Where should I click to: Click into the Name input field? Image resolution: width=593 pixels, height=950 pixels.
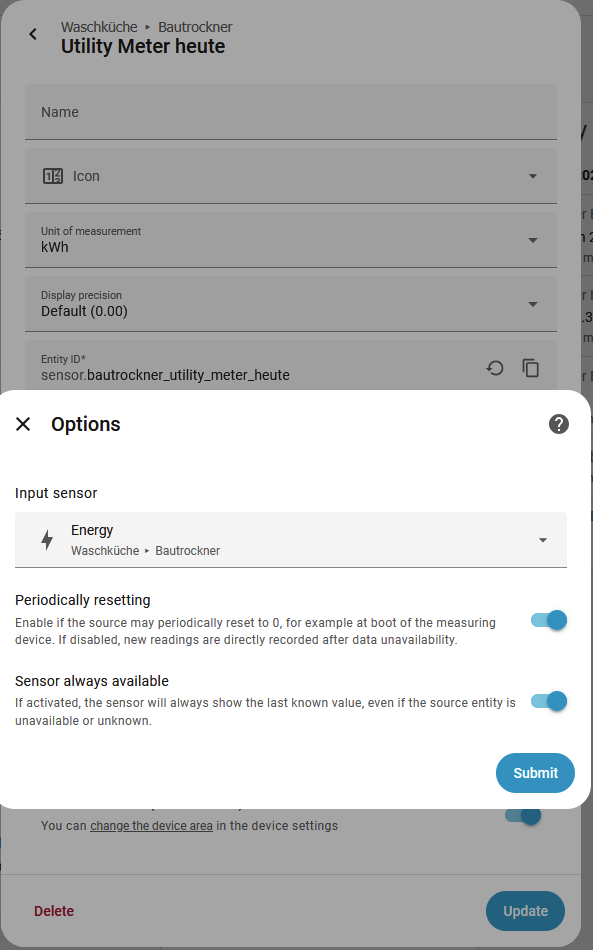tap(290, 111)
